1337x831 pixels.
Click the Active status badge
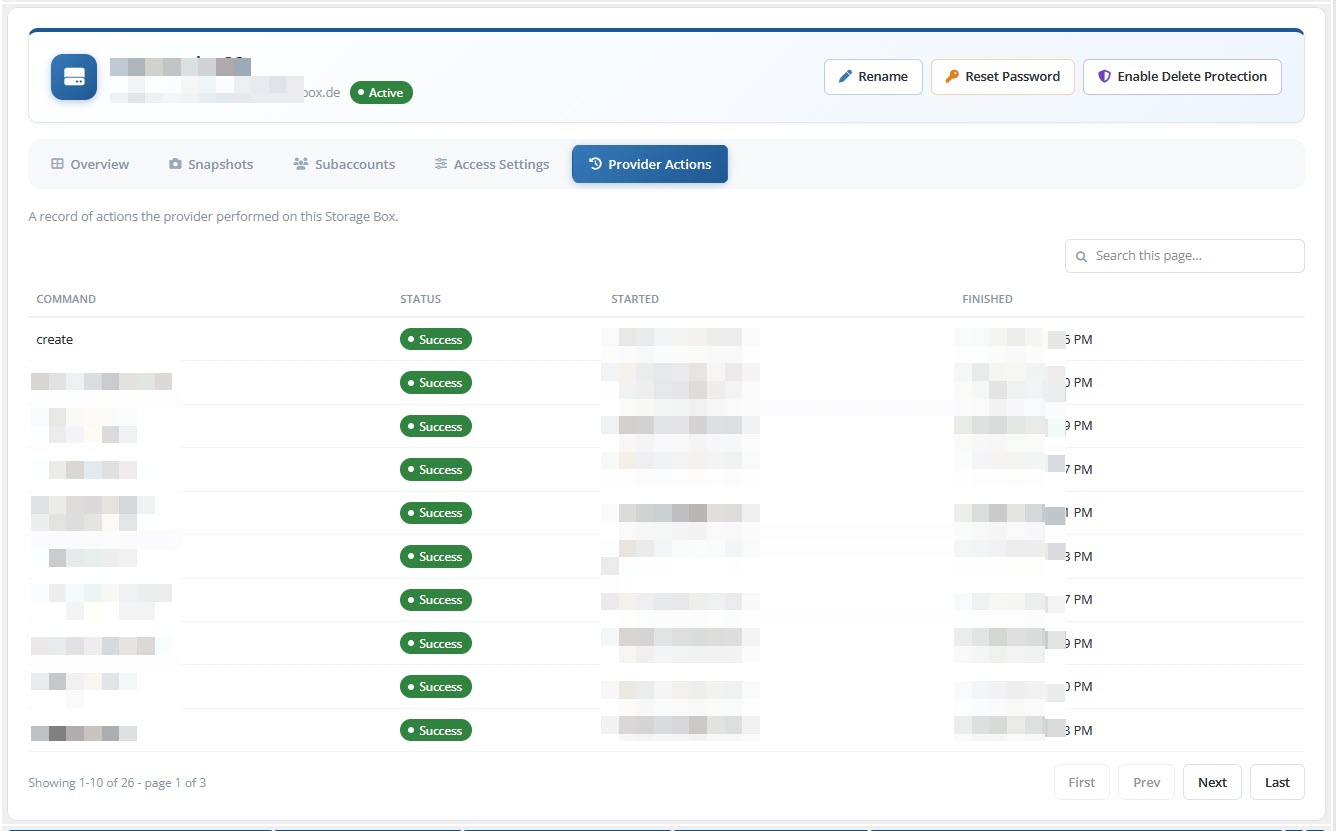381,93
